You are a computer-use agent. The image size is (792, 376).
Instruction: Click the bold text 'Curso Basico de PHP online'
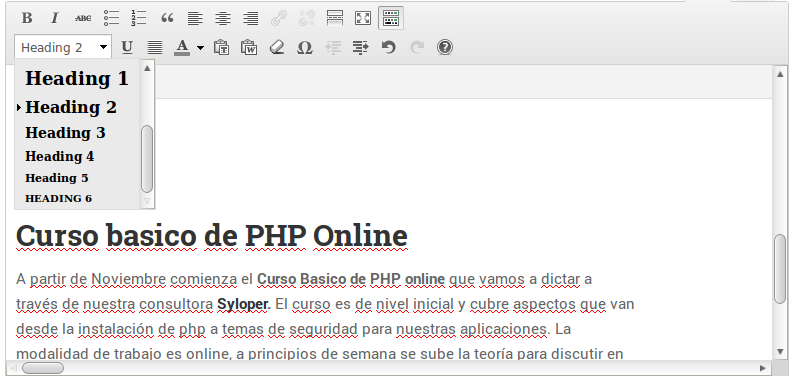tap(351, 279)
